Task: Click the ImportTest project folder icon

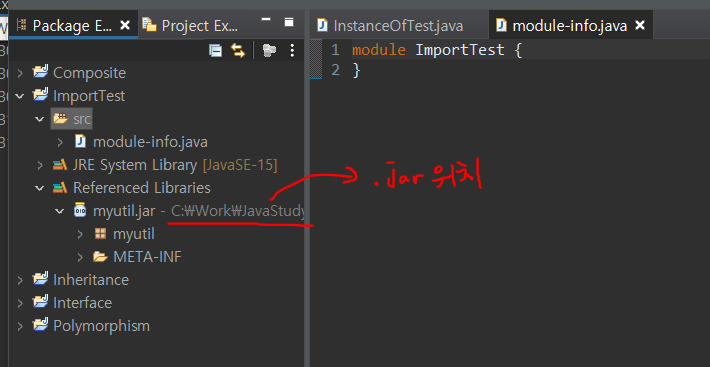Action: pyautogui.click(x=40, y=95)
